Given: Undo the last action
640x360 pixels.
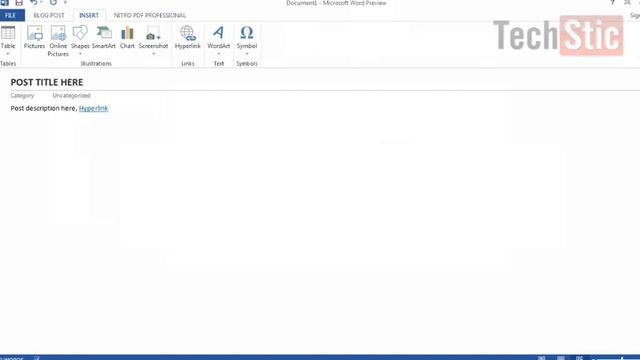Looking at the screenshot, I should click(x=33, y=2).
